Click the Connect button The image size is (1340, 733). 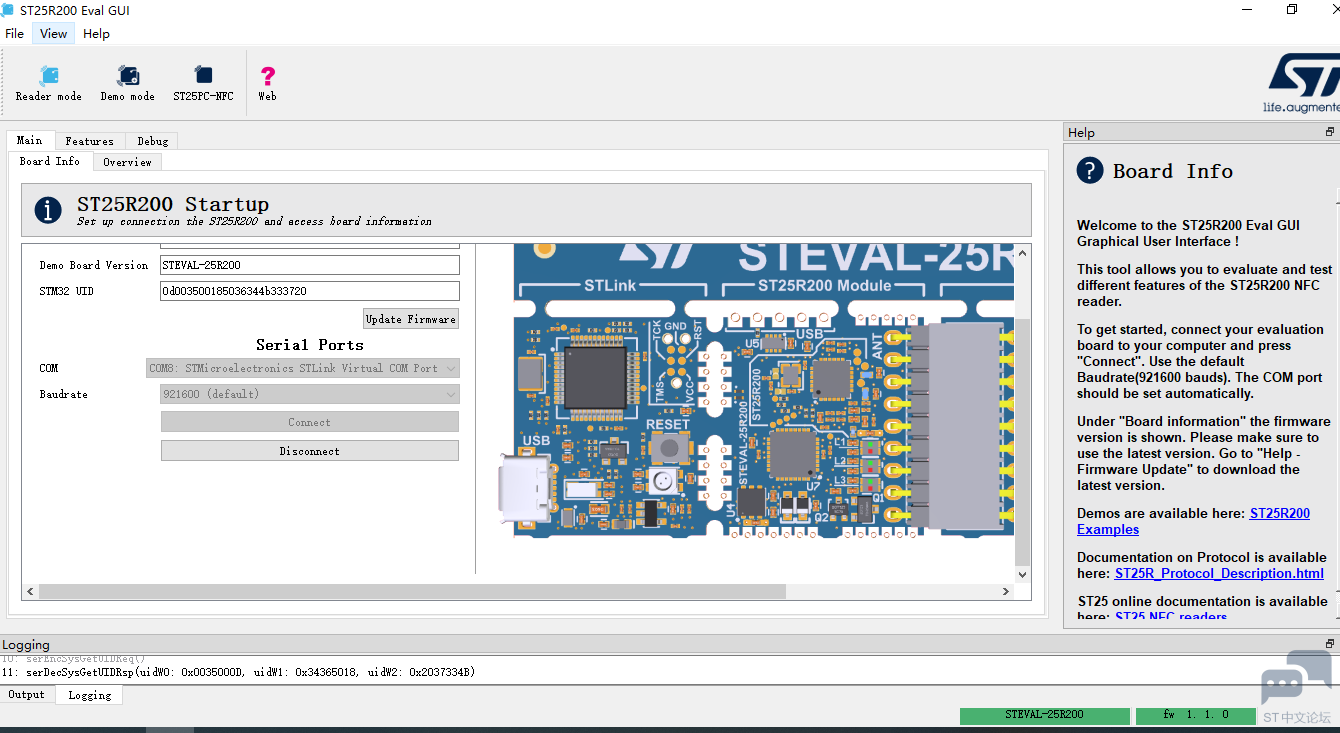[x=310, y=422]
